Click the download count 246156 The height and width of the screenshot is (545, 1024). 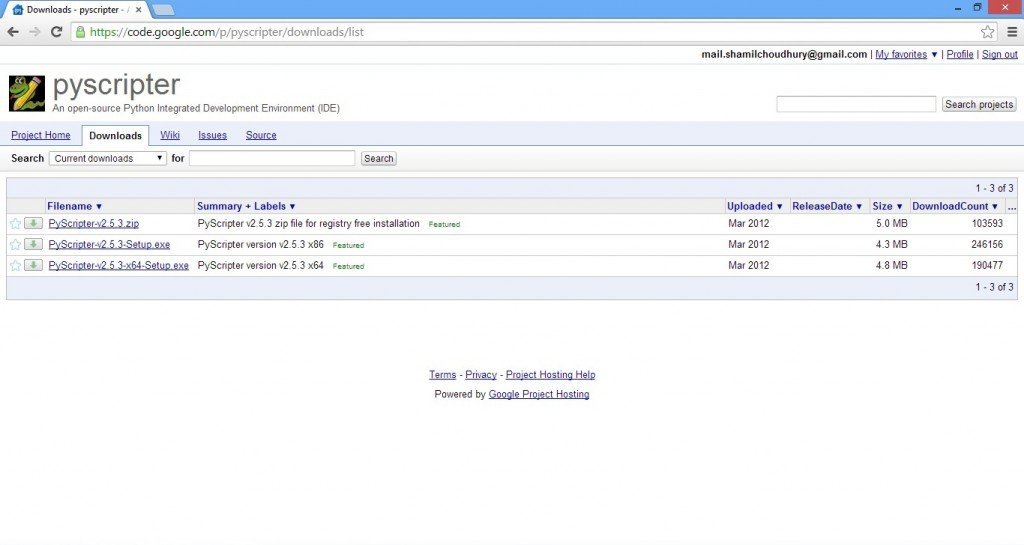pos(987,245)
